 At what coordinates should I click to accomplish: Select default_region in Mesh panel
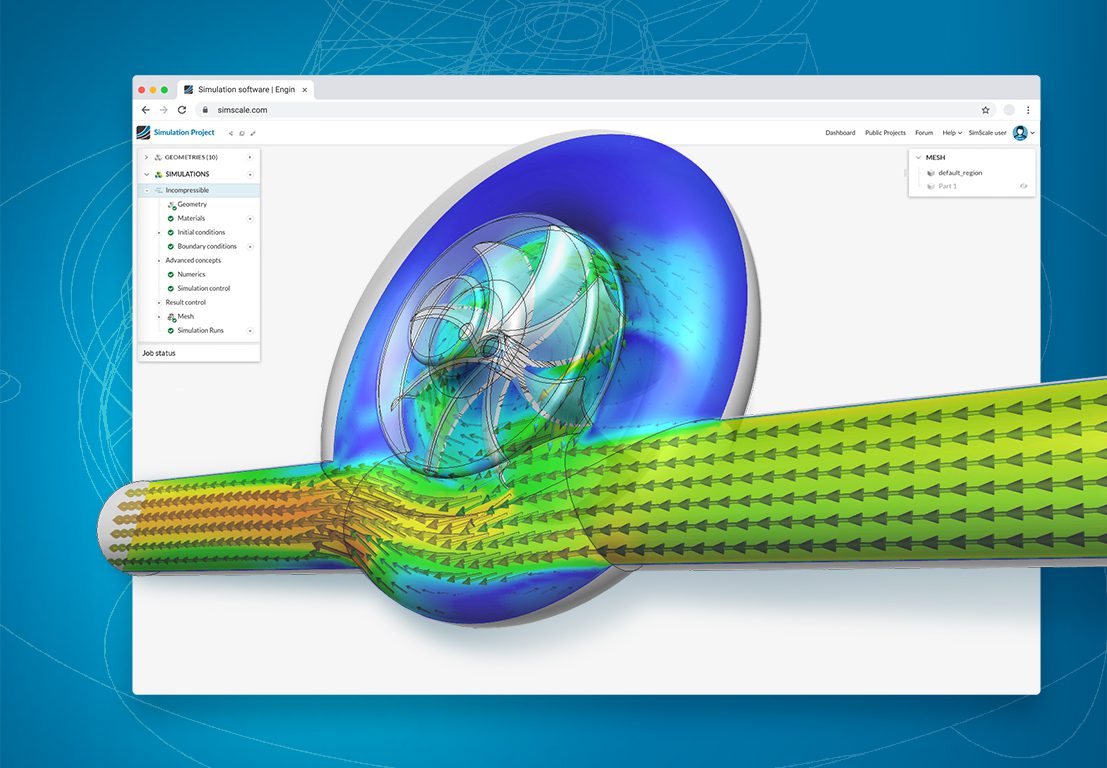click(x=959, y=173)
